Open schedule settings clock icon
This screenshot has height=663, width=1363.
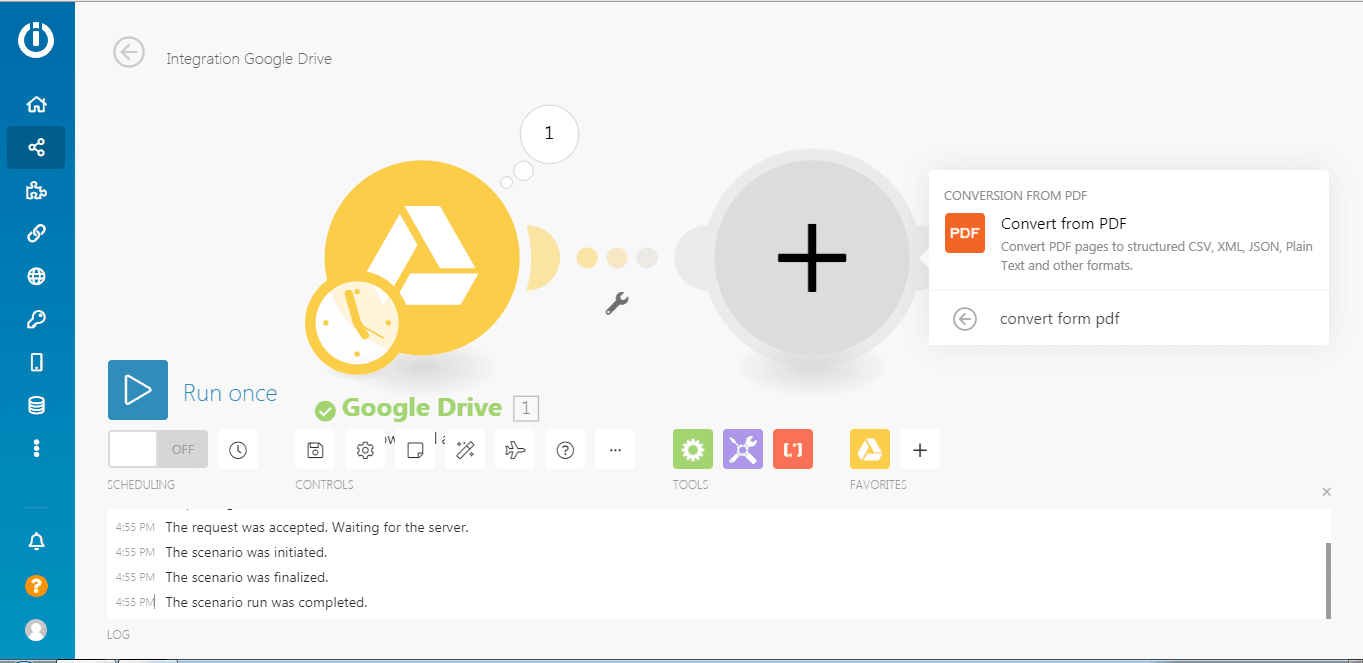[x=238, y=450]
